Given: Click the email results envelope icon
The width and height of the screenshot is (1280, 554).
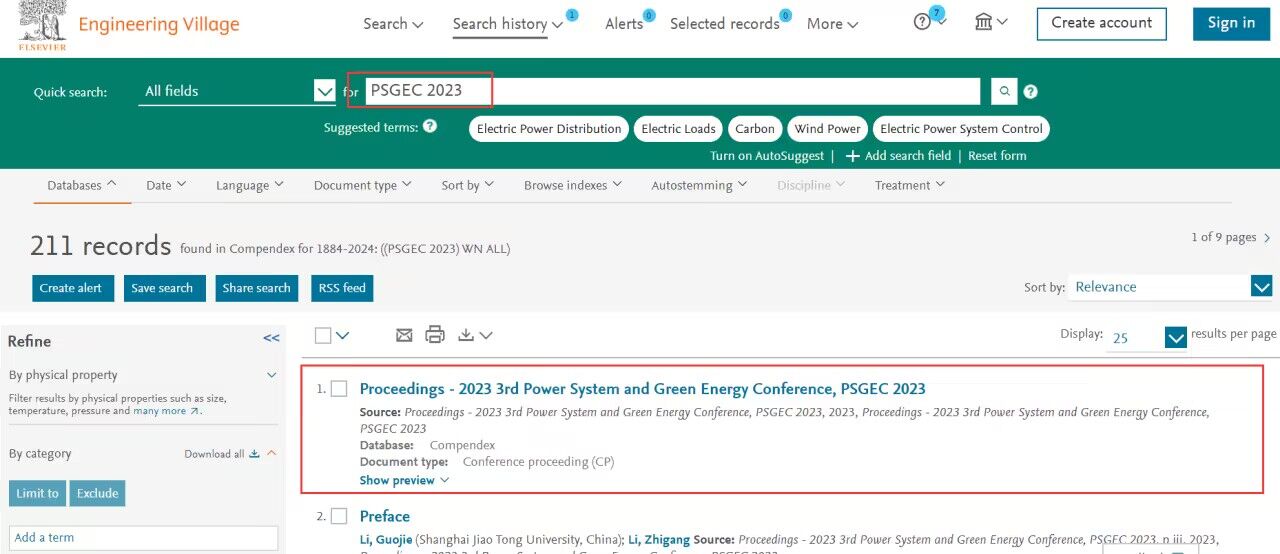Looking at the screenshot, I should 404,335.
